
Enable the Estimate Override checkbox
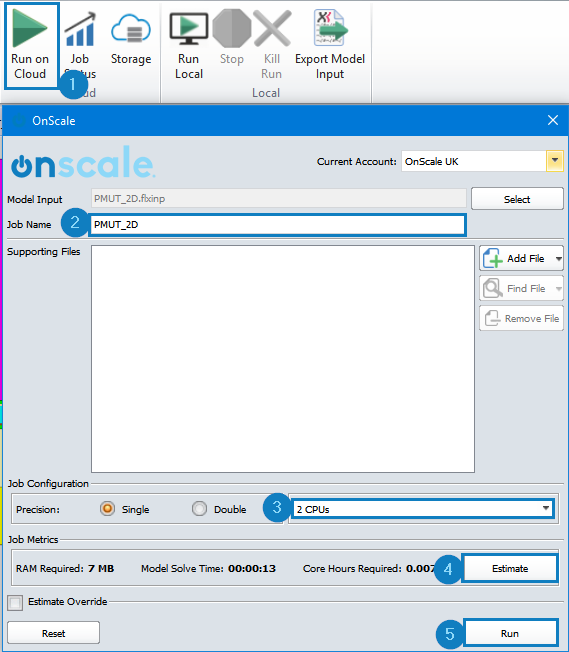[x=15, y=603]
